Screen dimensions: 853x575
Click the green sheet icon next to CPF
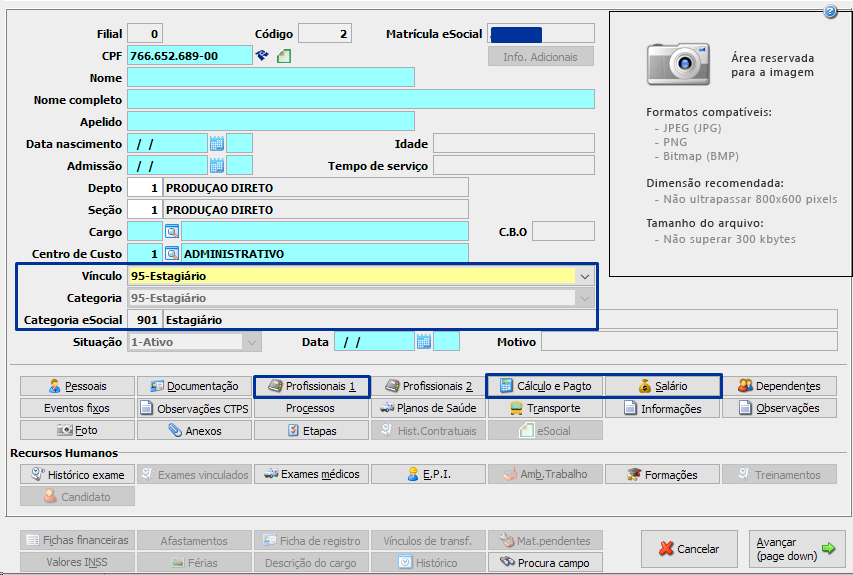pos(284,55)
